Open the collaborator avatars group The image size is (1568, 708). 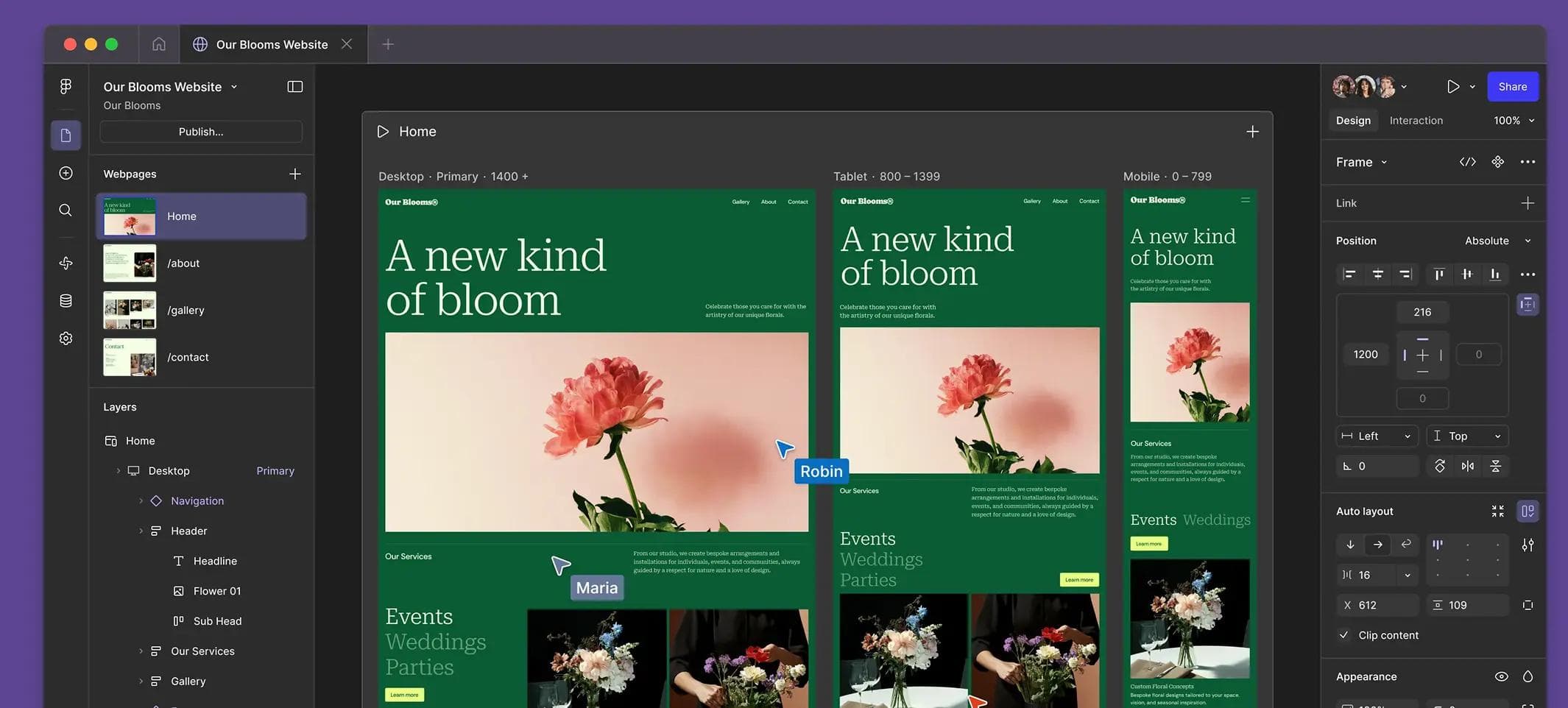tap(1364, 87)
